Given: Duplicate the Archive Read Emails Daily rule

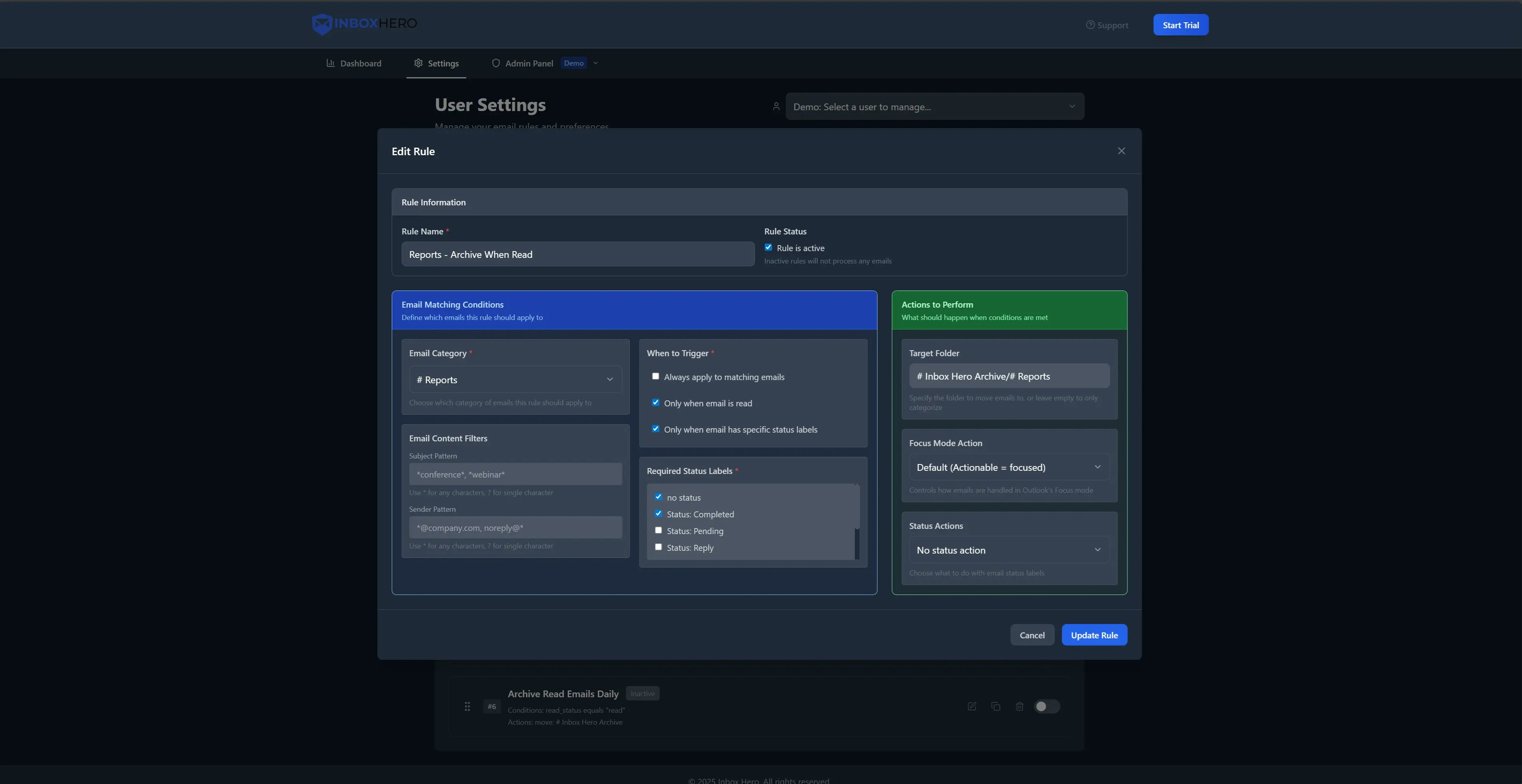Looking at the screenshot, I should (996, 707).
